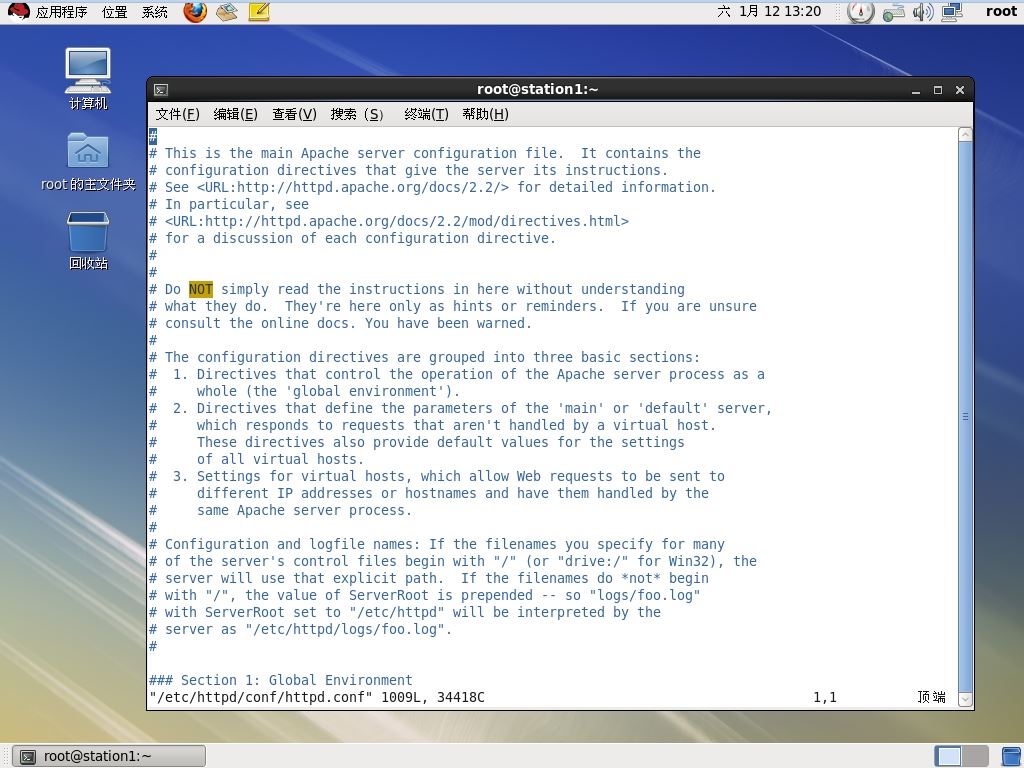This screenshot has height=768, width=1024.
Task: Select the 回收站 (Trash) desktop icon
Action: point(88,240)
